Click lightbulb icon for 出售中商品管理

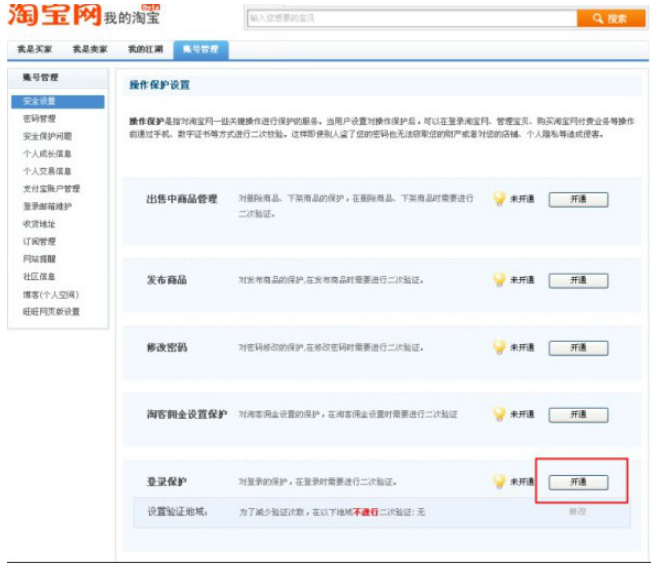click(x=499, y=199)
